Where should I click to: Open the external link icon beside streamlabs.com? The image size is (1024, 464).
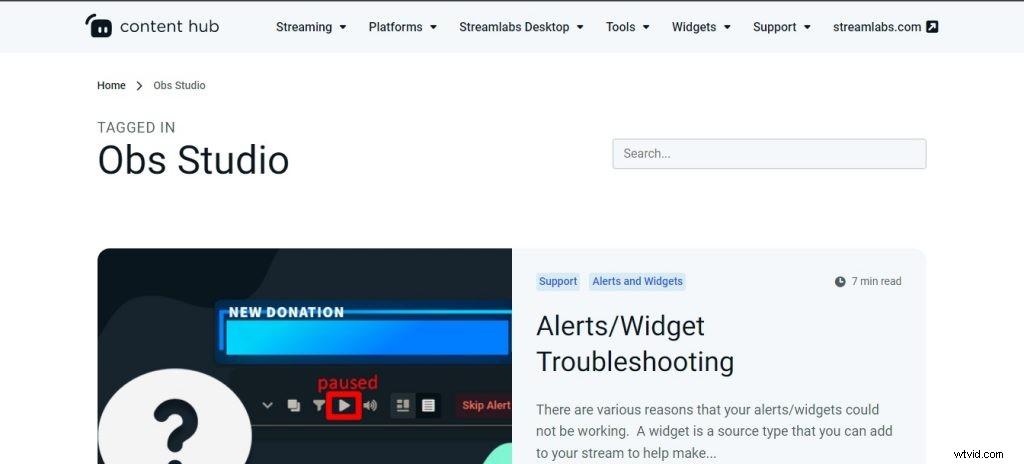click(933, 27)
